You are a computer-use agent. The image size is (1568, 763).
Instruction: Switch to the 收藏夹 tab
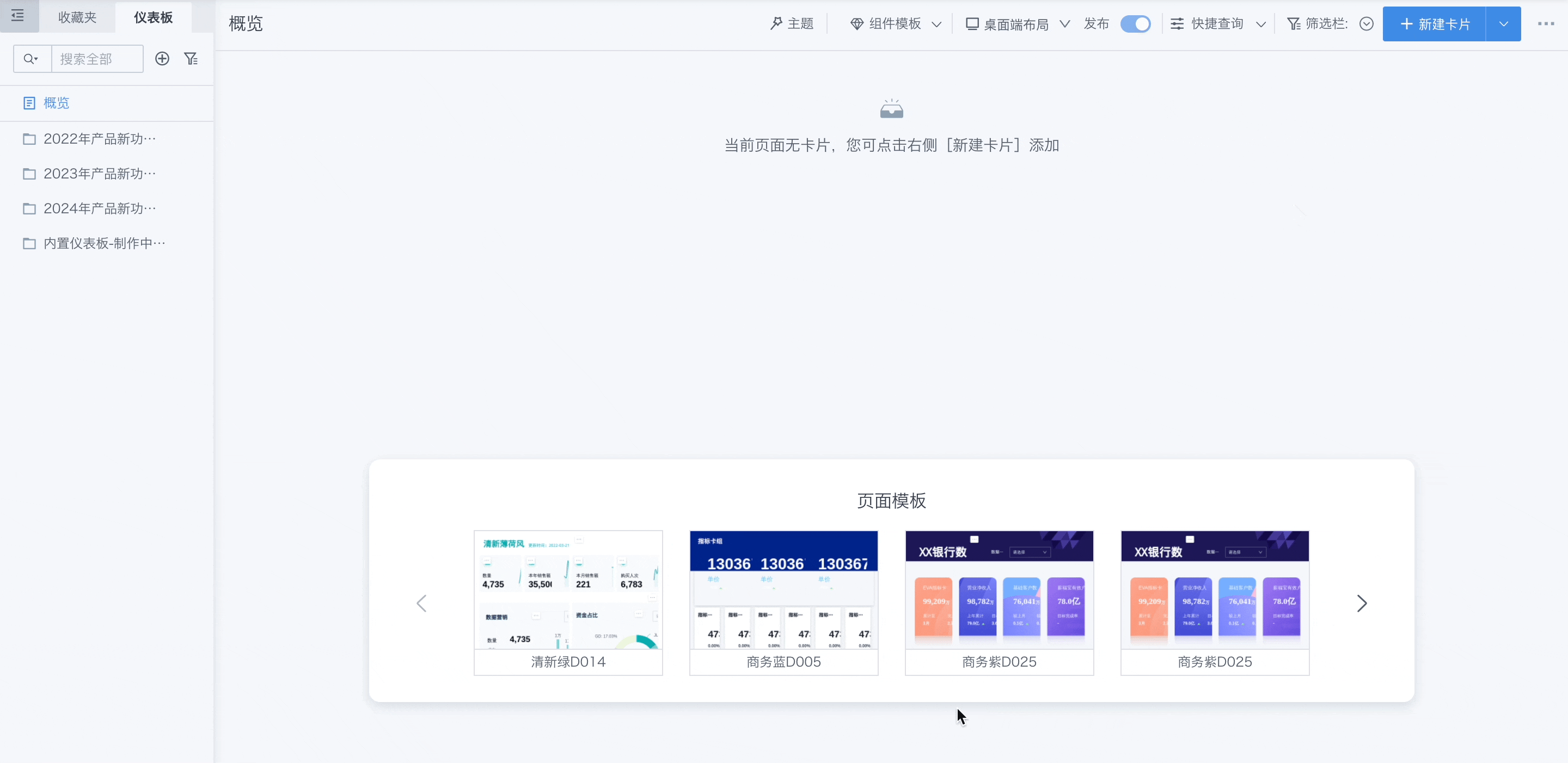pos(77,17)
